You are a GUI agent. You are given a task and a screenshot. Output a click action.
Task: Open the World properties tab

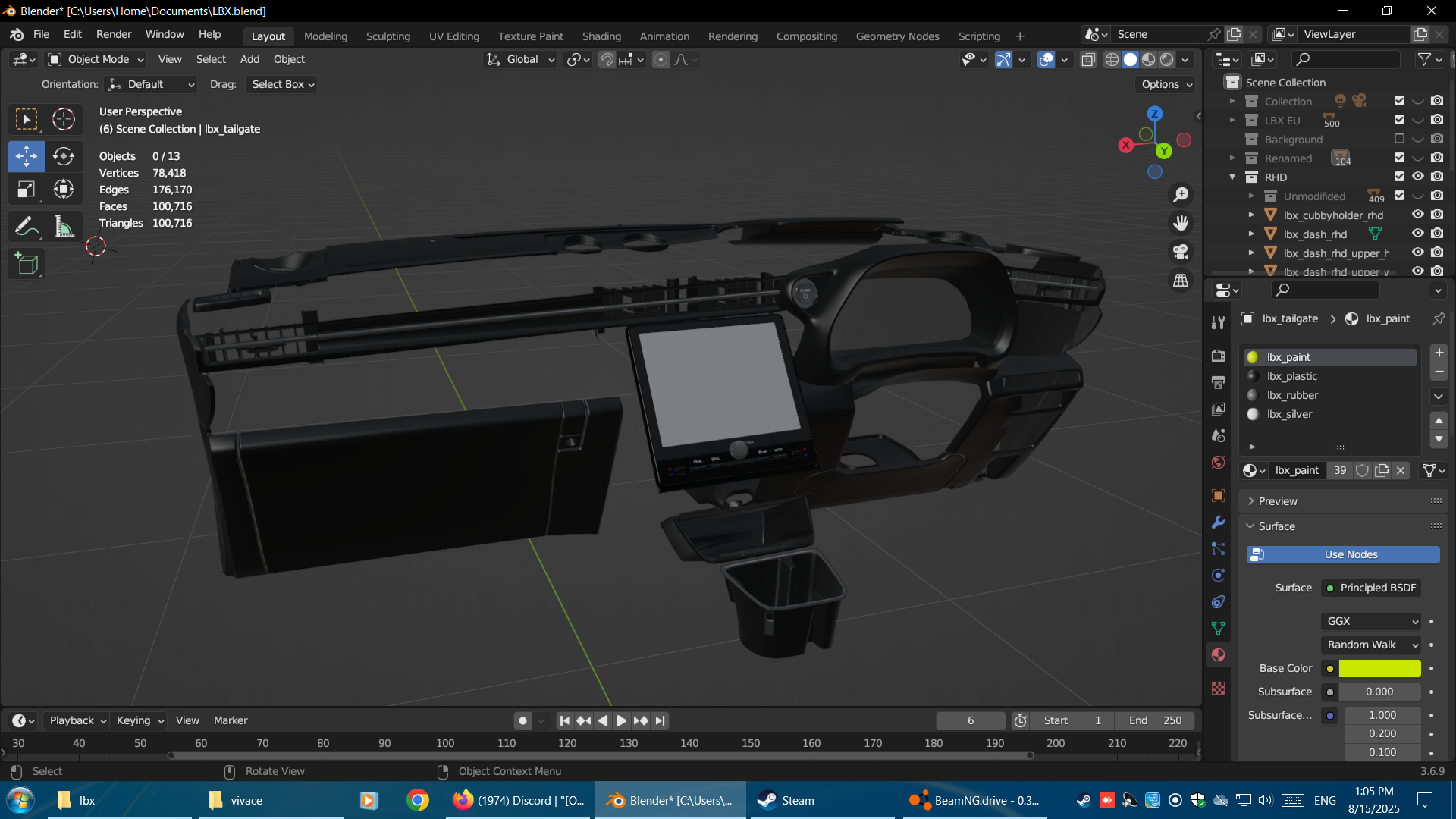click(x=1219, y=463)
